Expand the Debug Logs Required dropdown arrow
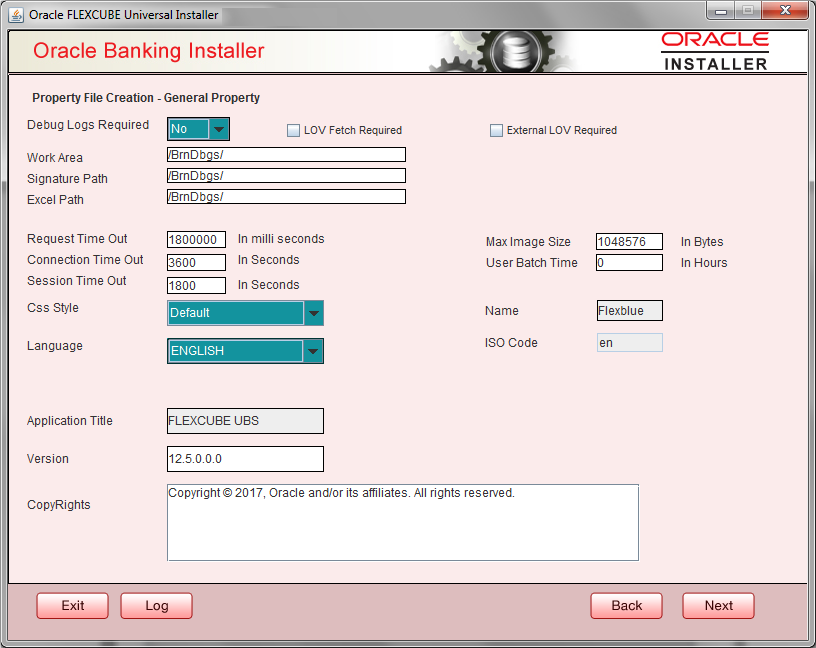 click(x=221, y=129)
